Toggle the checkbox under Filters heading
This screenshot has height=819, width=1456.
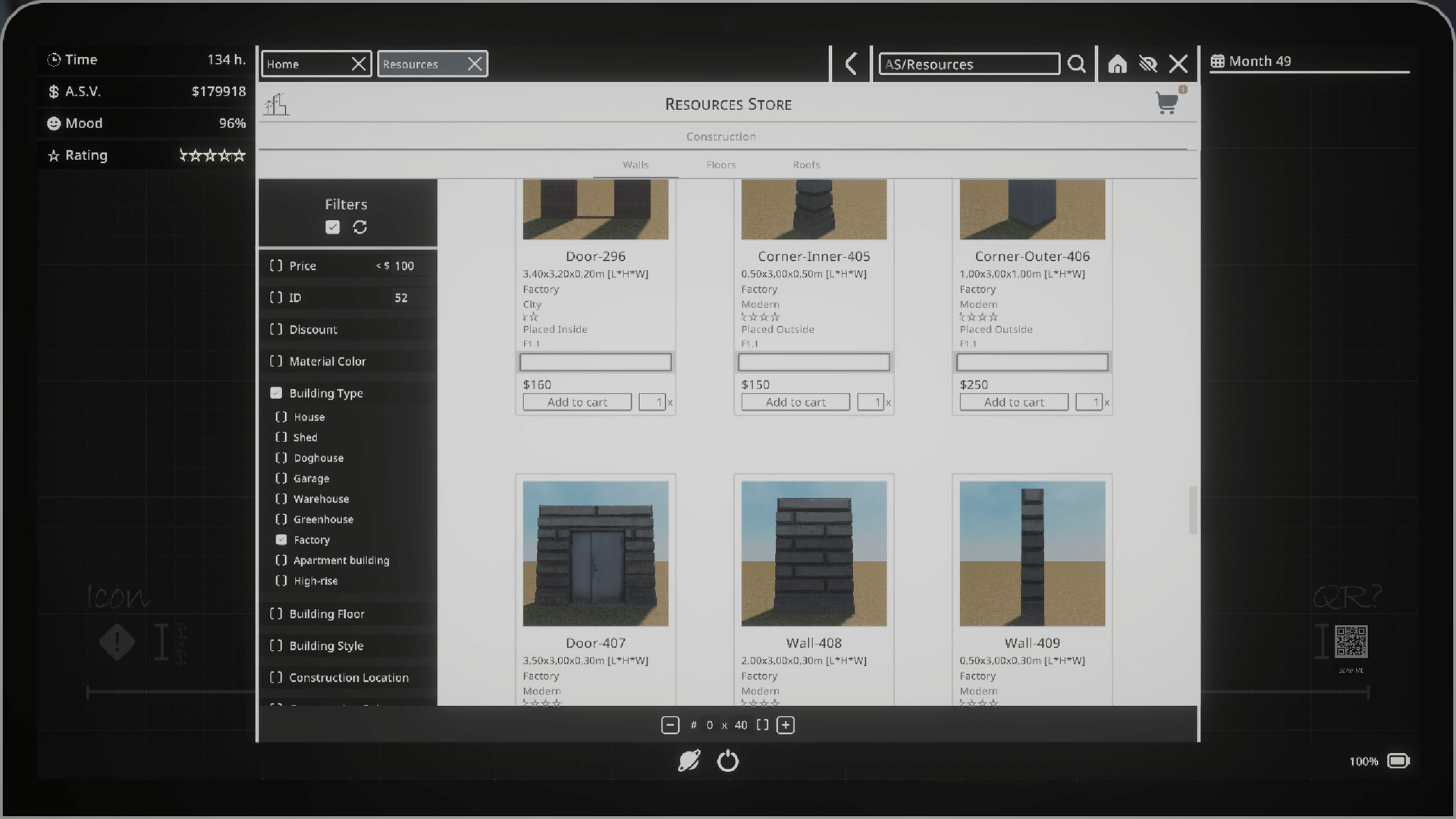click(332, 226)
